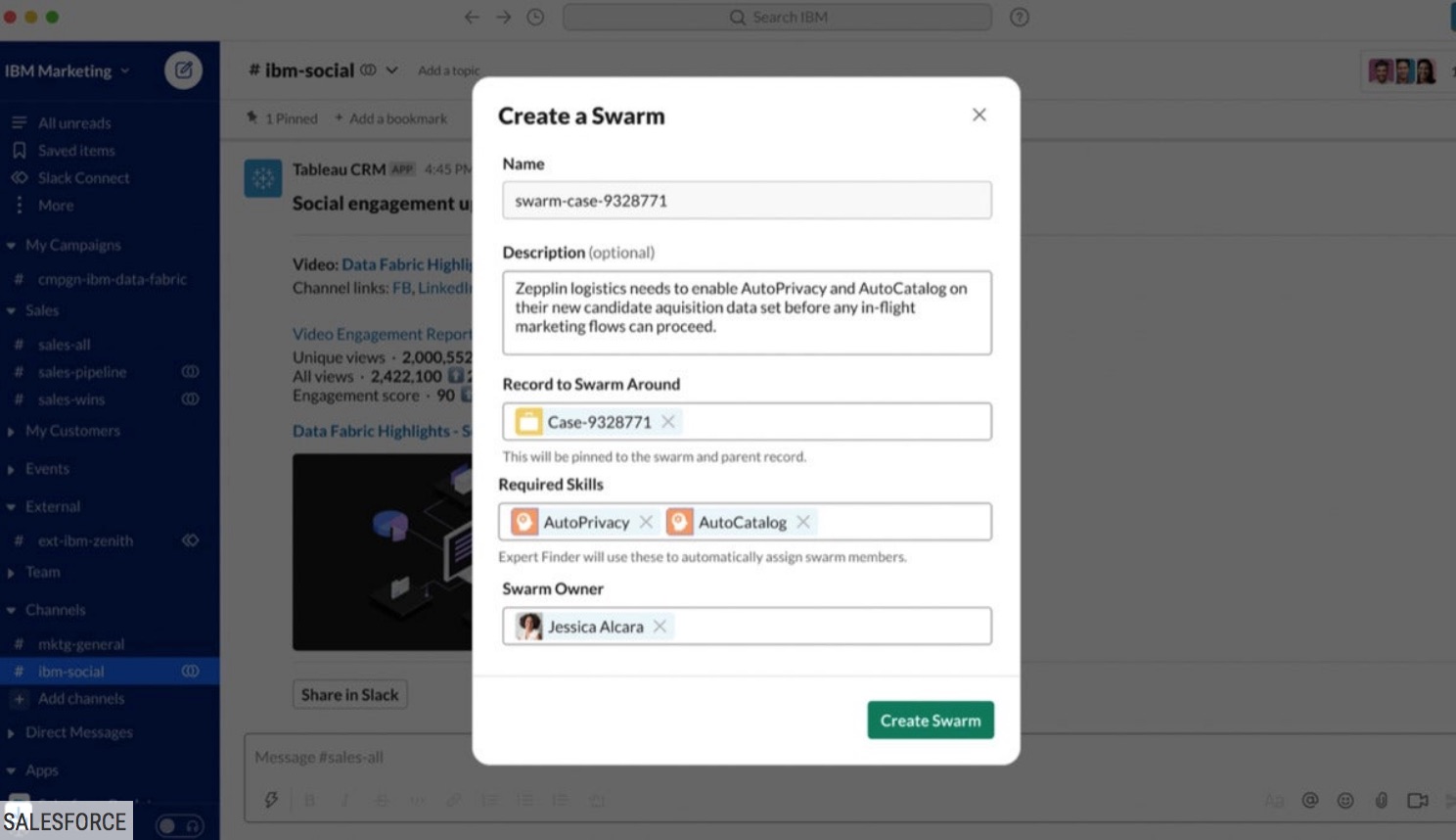Image resolution: width=1456 pixels, height=840 pixels.
Task: Remove the AutoPrivacy skill tag
Action: tap(646, 522)
